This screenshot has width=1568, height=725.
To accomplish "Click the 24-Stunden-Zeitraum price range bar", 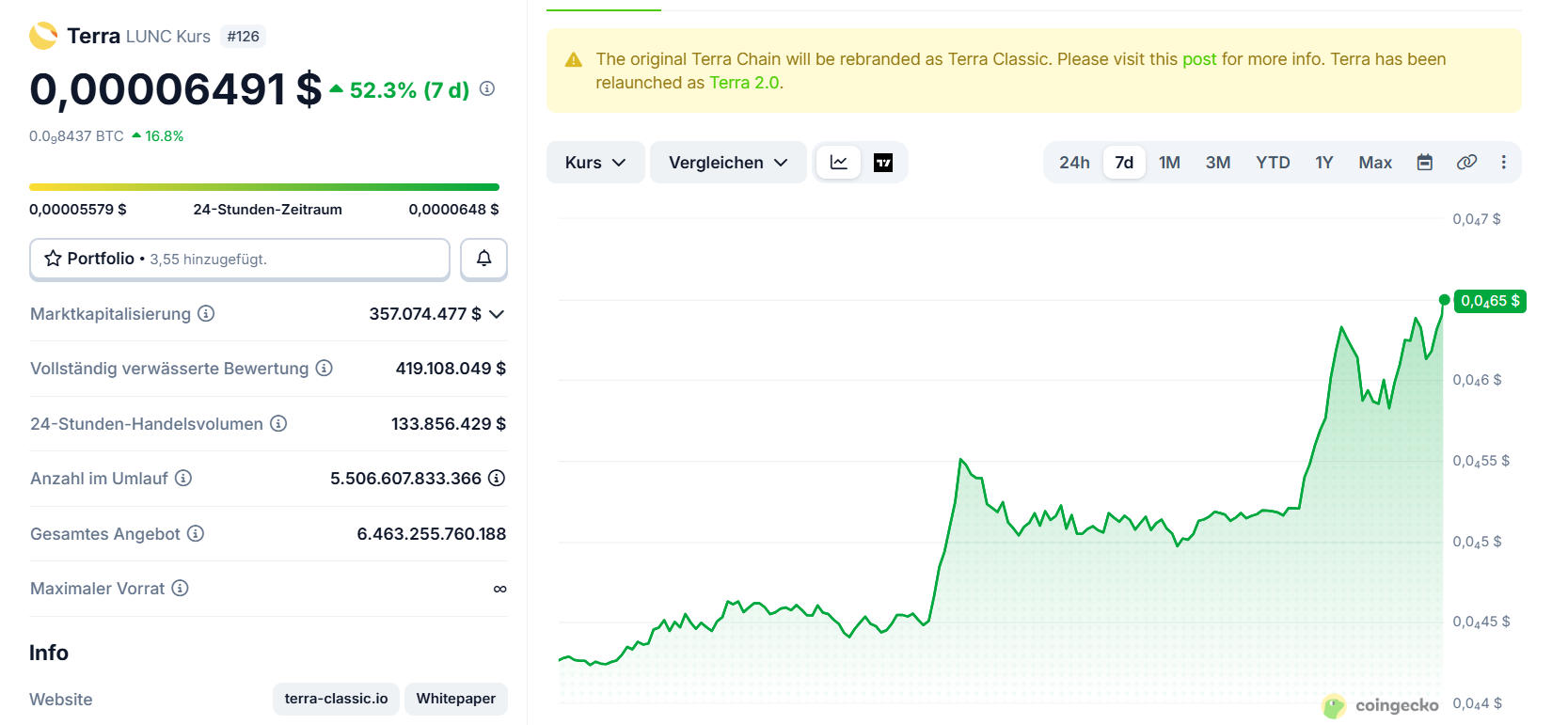I will [x=264, y=187].
